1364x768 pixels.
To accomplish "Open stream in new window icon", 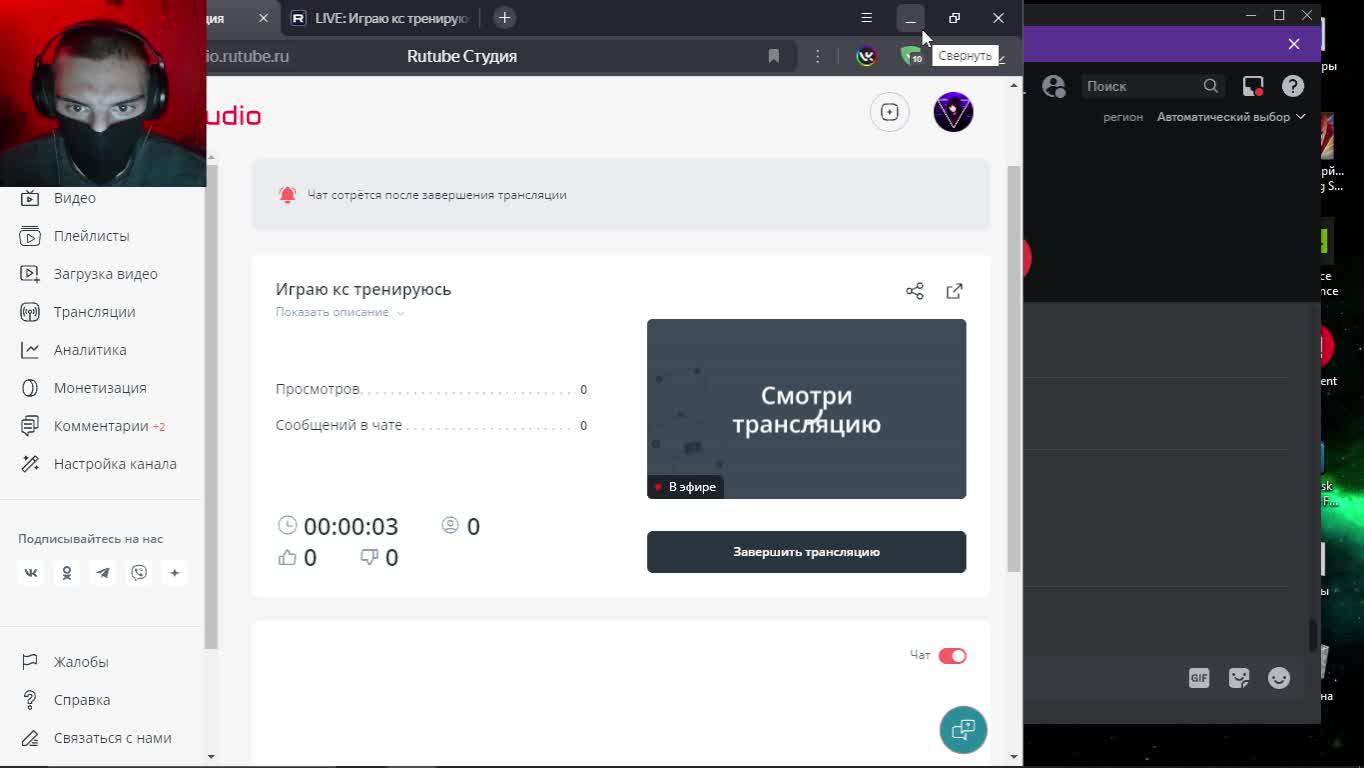I will pyautogui.click(x=954, y=291).
